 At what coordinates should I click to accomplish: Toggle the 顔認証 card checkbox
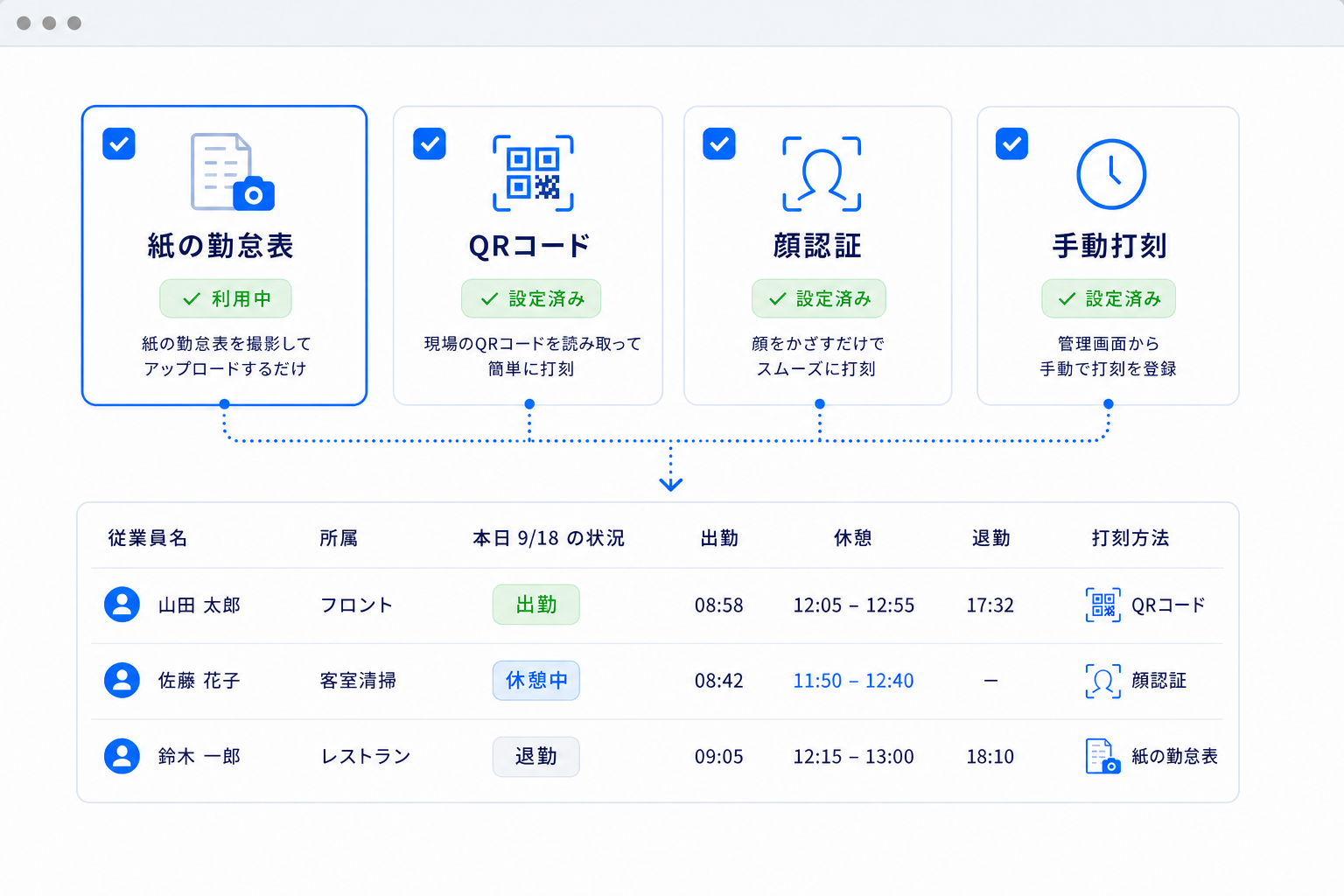coord(719,143)
